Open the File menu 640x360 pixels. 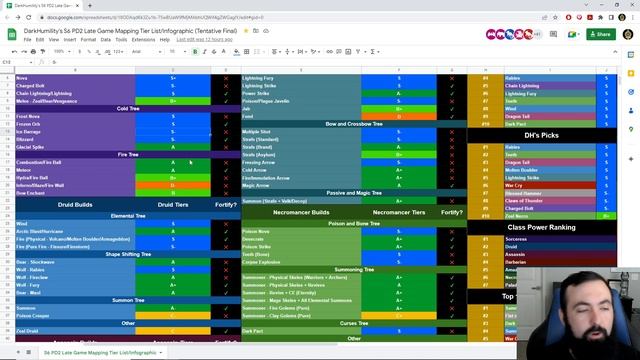[27, 40]
